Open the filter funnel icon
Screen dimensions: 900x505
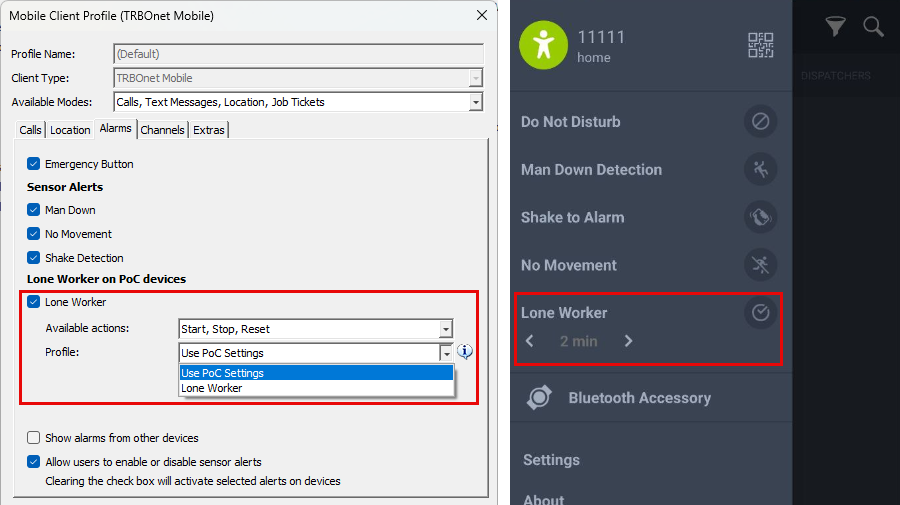tap(835, 26)
